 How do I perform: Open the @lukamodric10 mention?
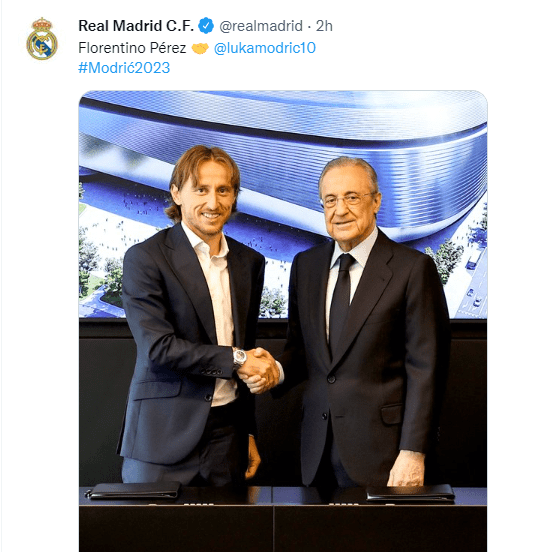(265, 48)
